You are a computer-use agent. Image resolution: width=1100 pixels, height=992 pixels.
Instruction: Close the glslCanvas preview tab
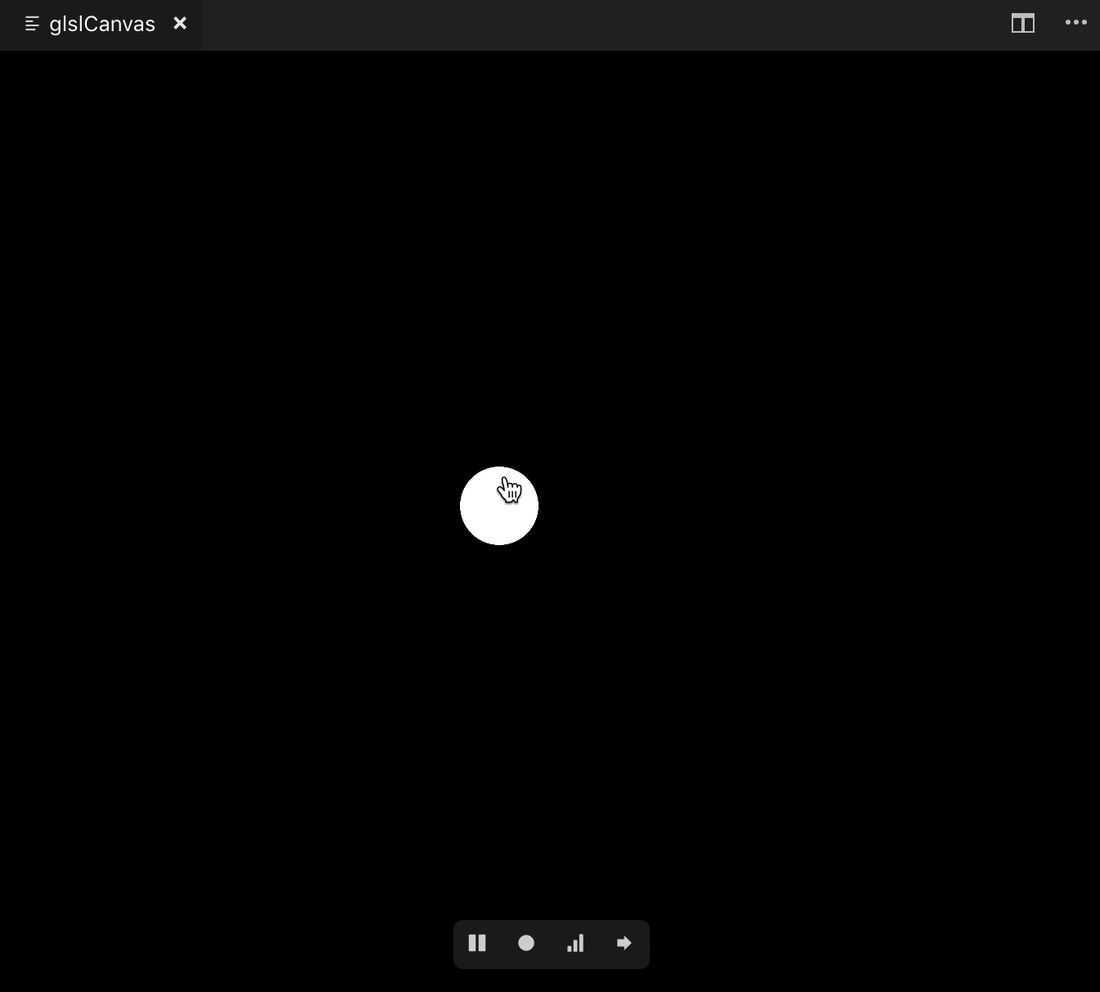[x=179, y=23]
